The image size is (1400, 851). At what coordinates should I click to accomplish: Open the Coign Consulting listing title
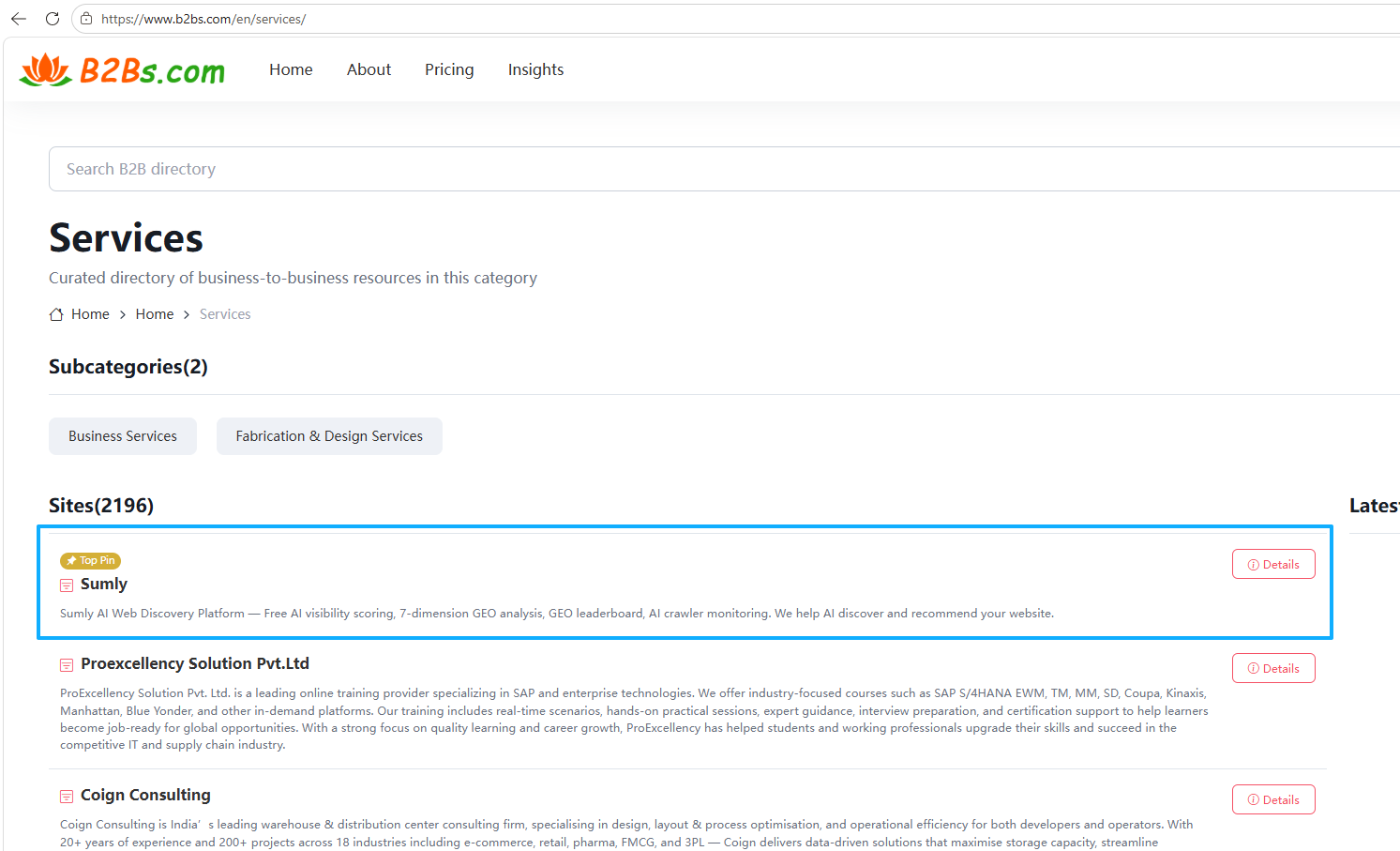[x=145, y=795]
